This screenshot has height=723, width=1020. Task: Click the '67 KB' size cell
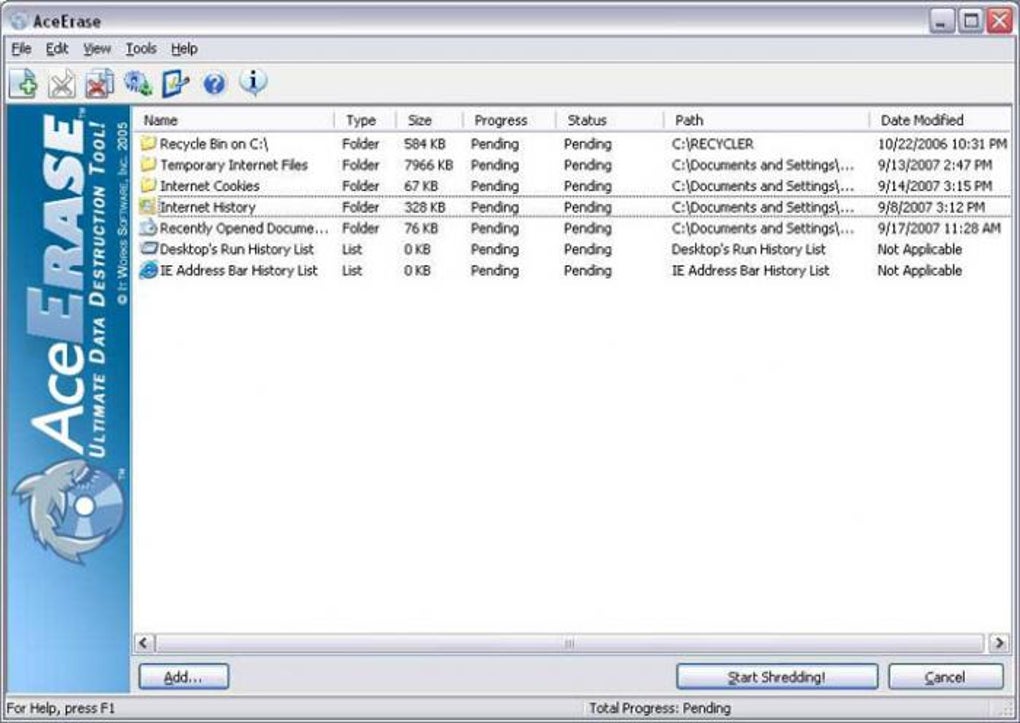(x=420, y=186)
